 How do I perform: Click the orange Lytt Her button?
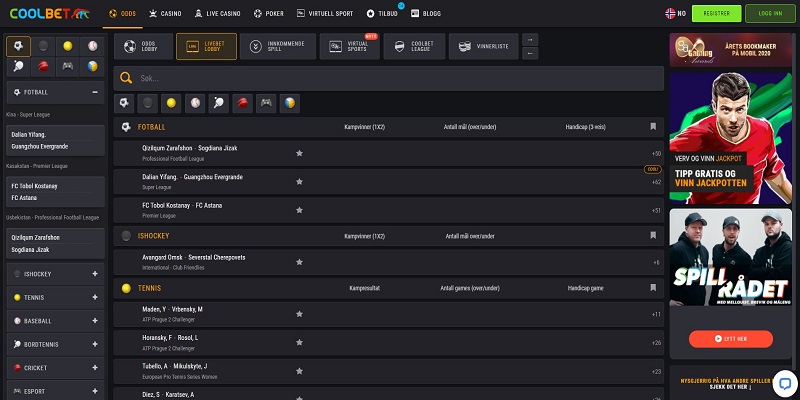(731, 339)
